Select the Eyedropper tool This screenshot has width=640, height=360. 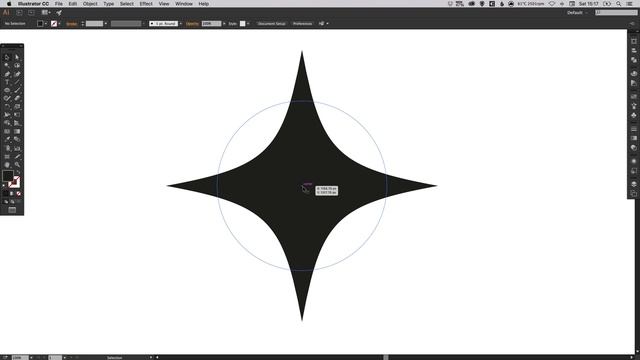[7, 140]
